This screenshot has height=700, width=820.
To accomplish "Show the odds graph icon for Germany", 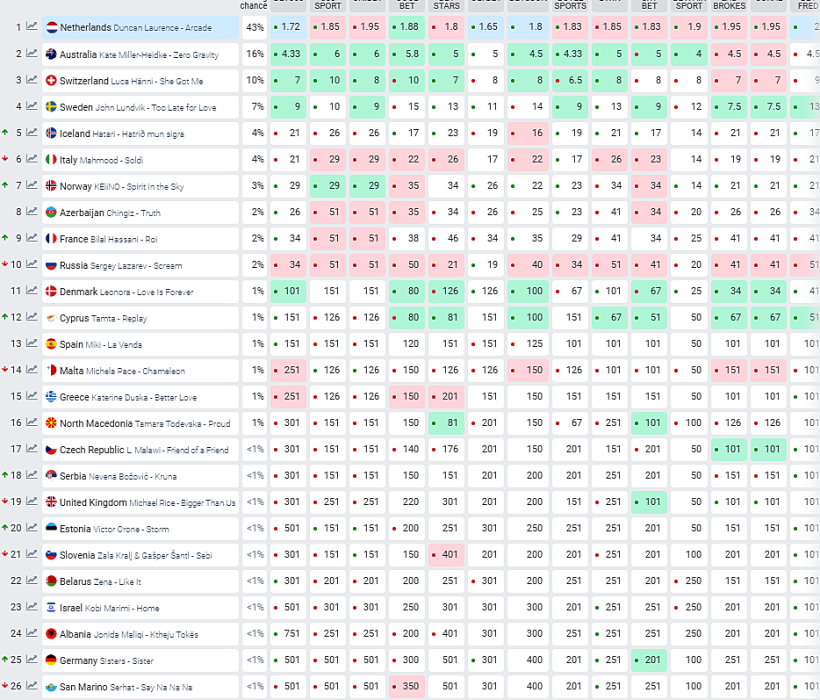I will coord(32,660).
